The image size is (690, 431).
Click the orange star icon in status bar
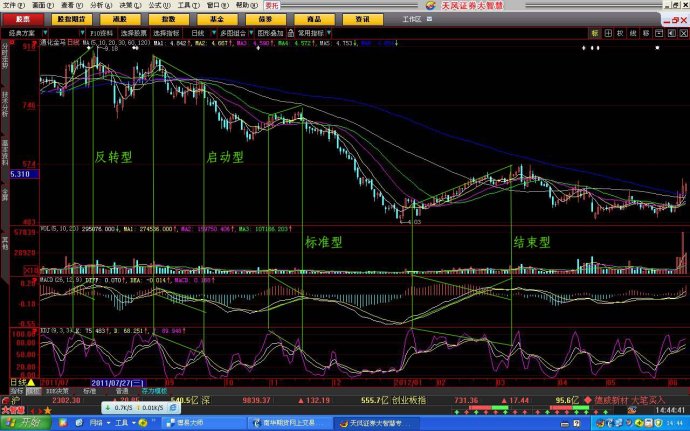pos(48,410)
